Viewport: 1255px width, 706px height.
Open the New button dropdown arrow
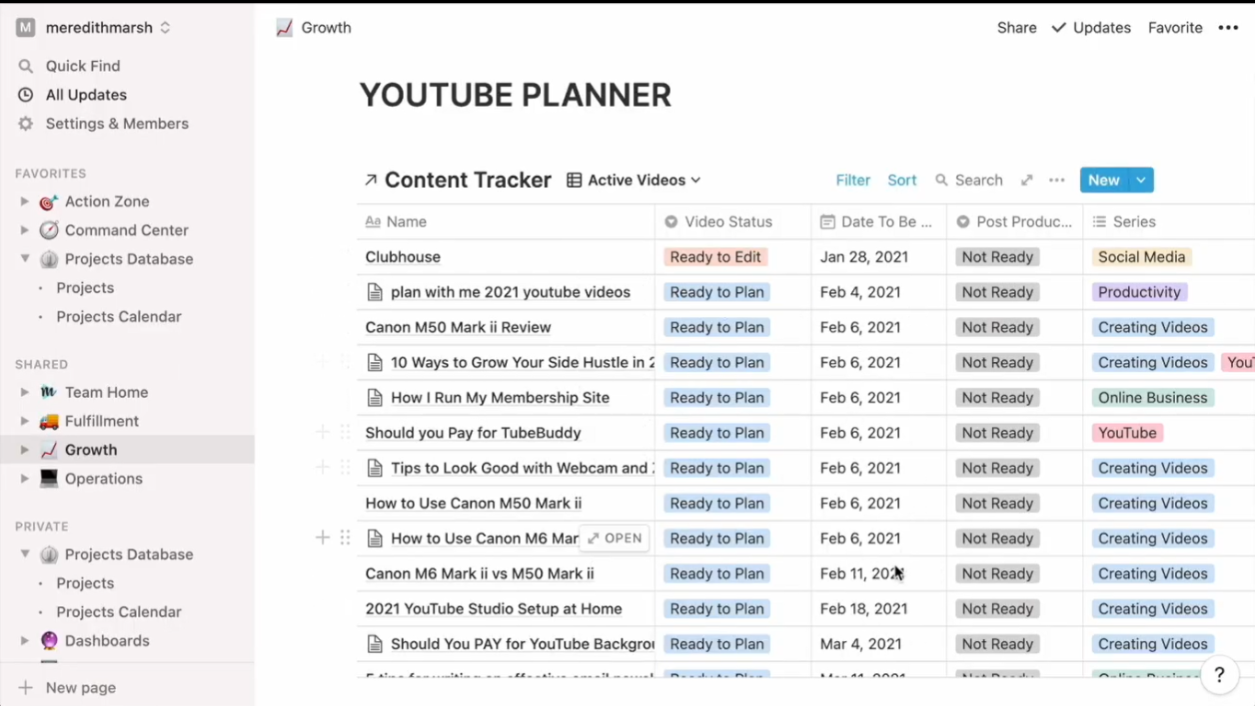tap(1141, 180)
